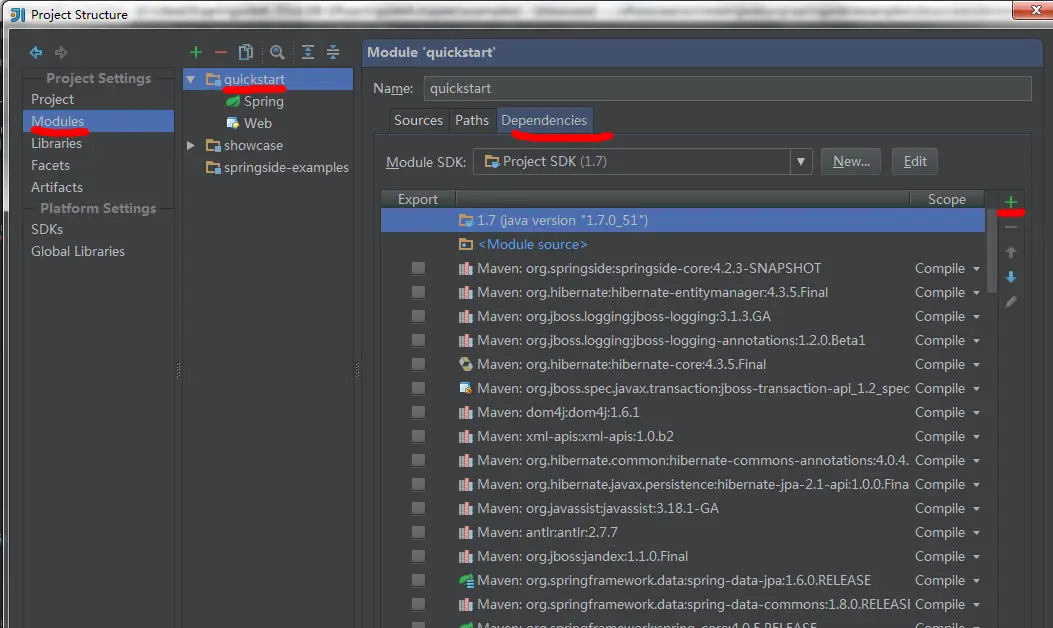Viewport: 1053px width, 628px height.
Task: Expand the showcase module tree node
Action: click(191, 145)
